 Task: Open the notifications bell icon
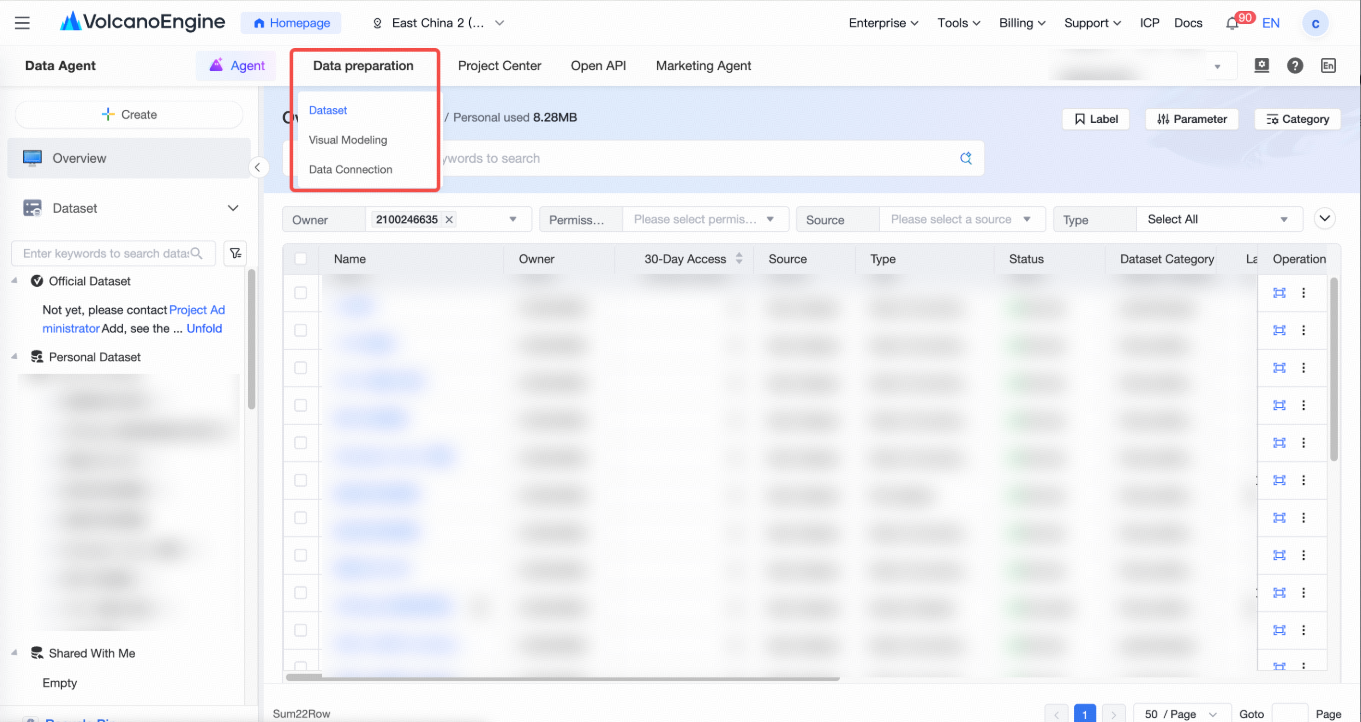1232,24
